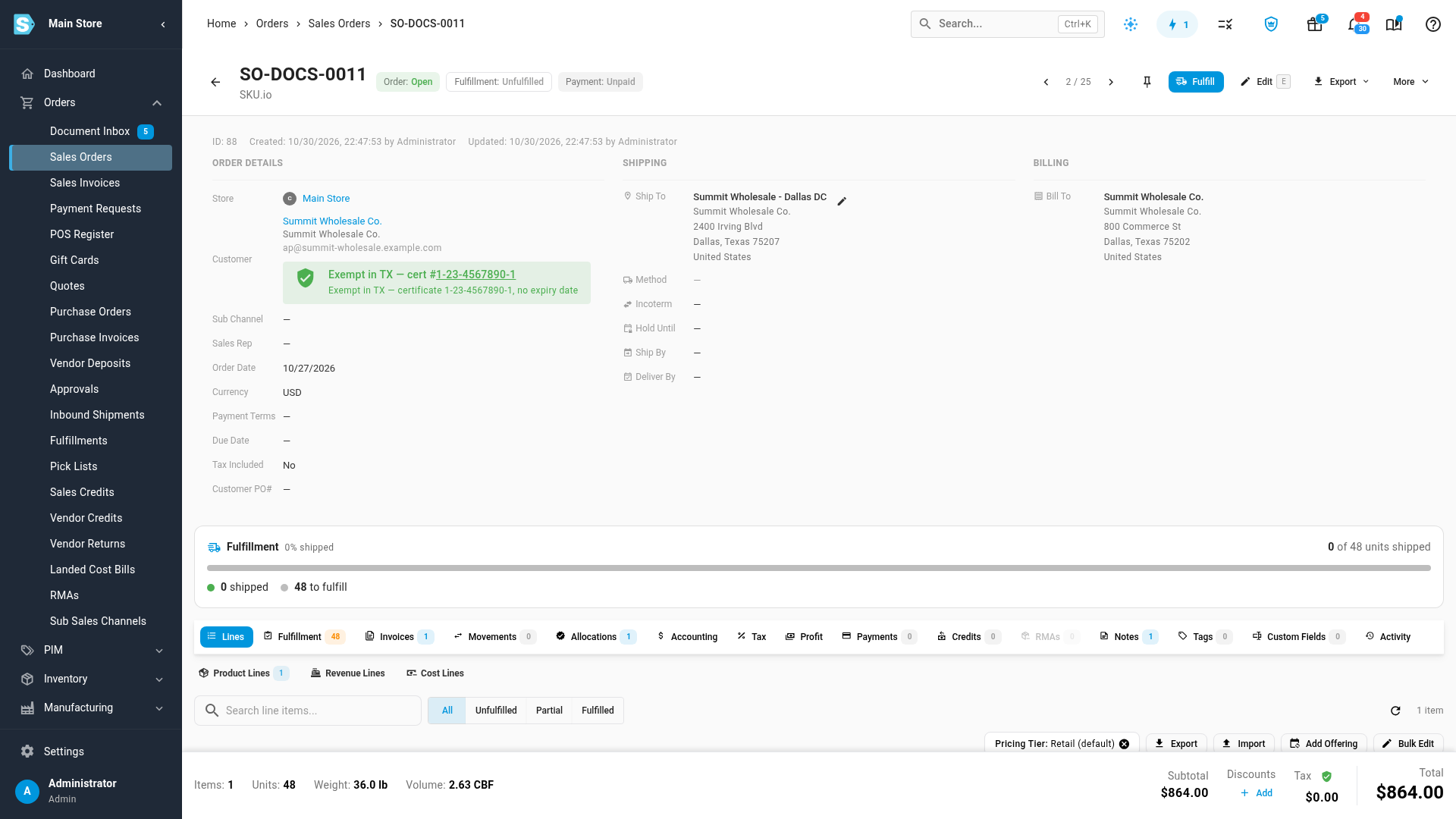Collapse the Orders menu section

point(157,103)
